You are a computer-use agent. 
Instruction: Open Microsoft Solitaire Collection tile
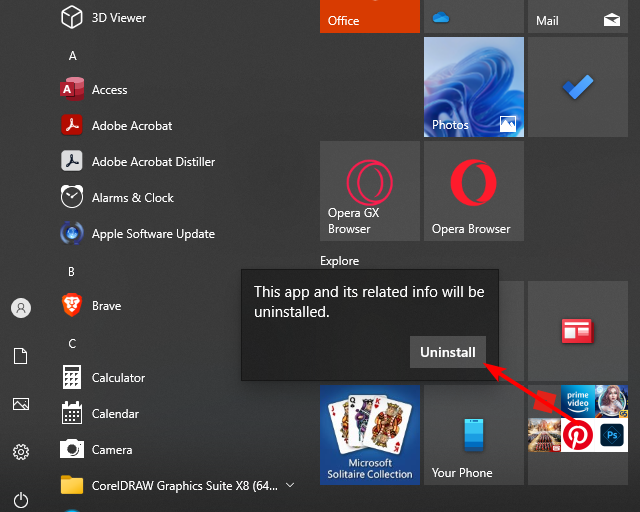coord(370,435)
